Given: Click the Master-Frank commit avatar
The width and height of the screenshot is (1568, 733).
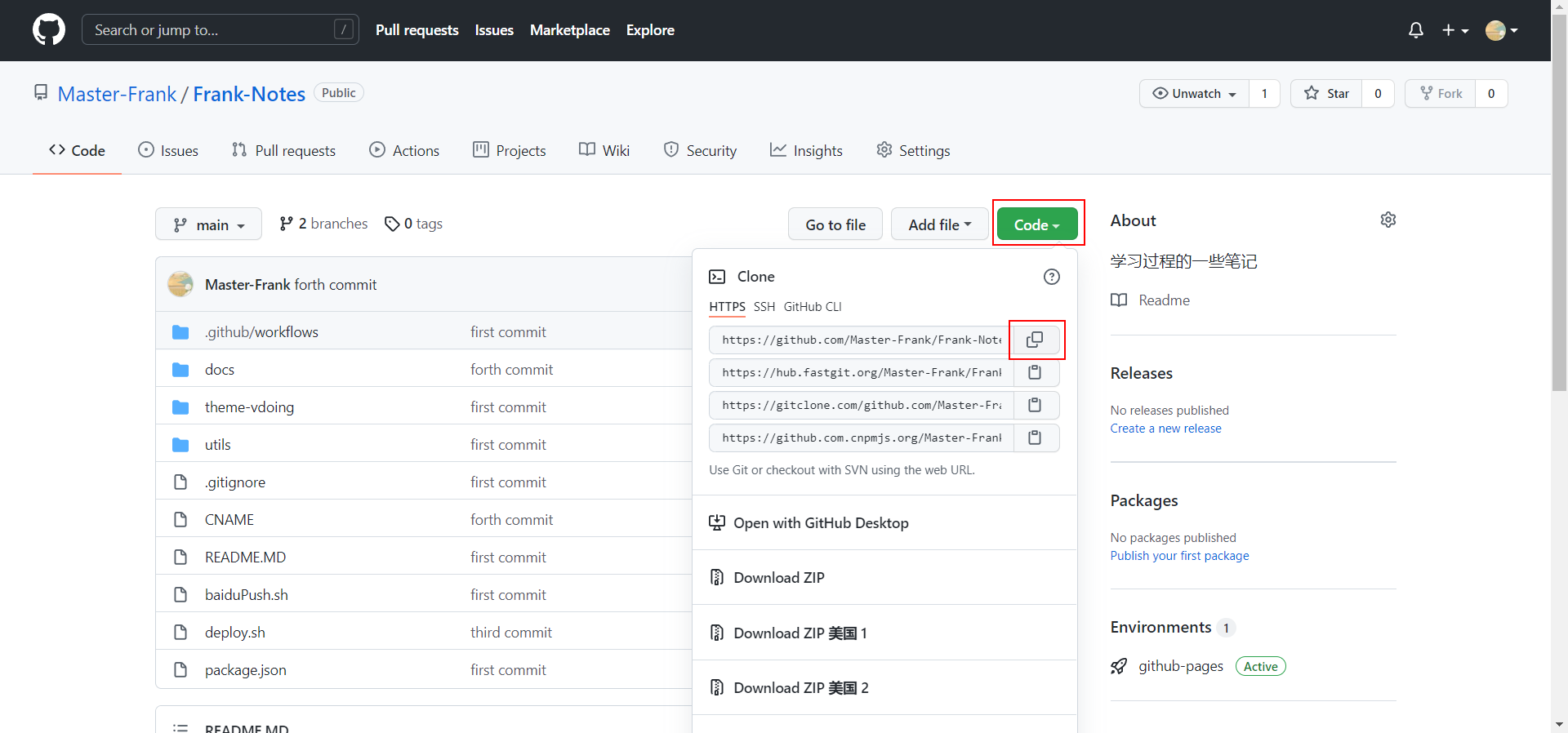Looking at the screenshot, I should [x=180, y=284].
